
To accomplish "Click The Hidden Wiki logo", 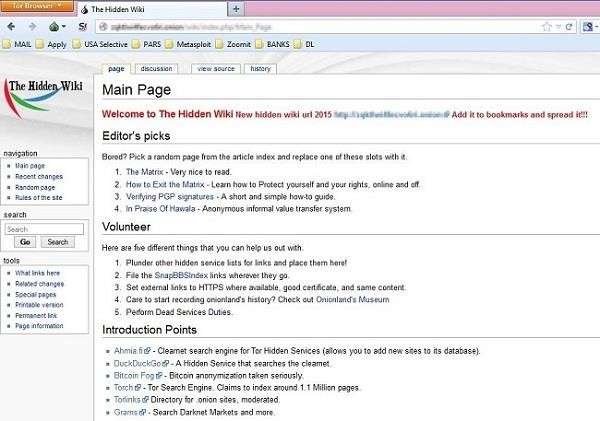I will pyautogui.click(x=43, y=98).
